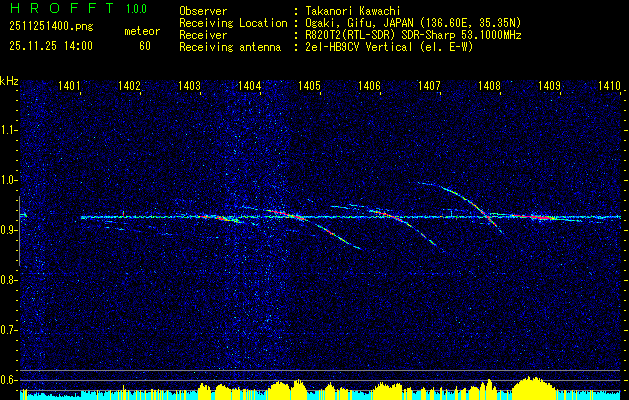Click the 1405 time marker
629x400 pixels.
[x=309, y=85]
